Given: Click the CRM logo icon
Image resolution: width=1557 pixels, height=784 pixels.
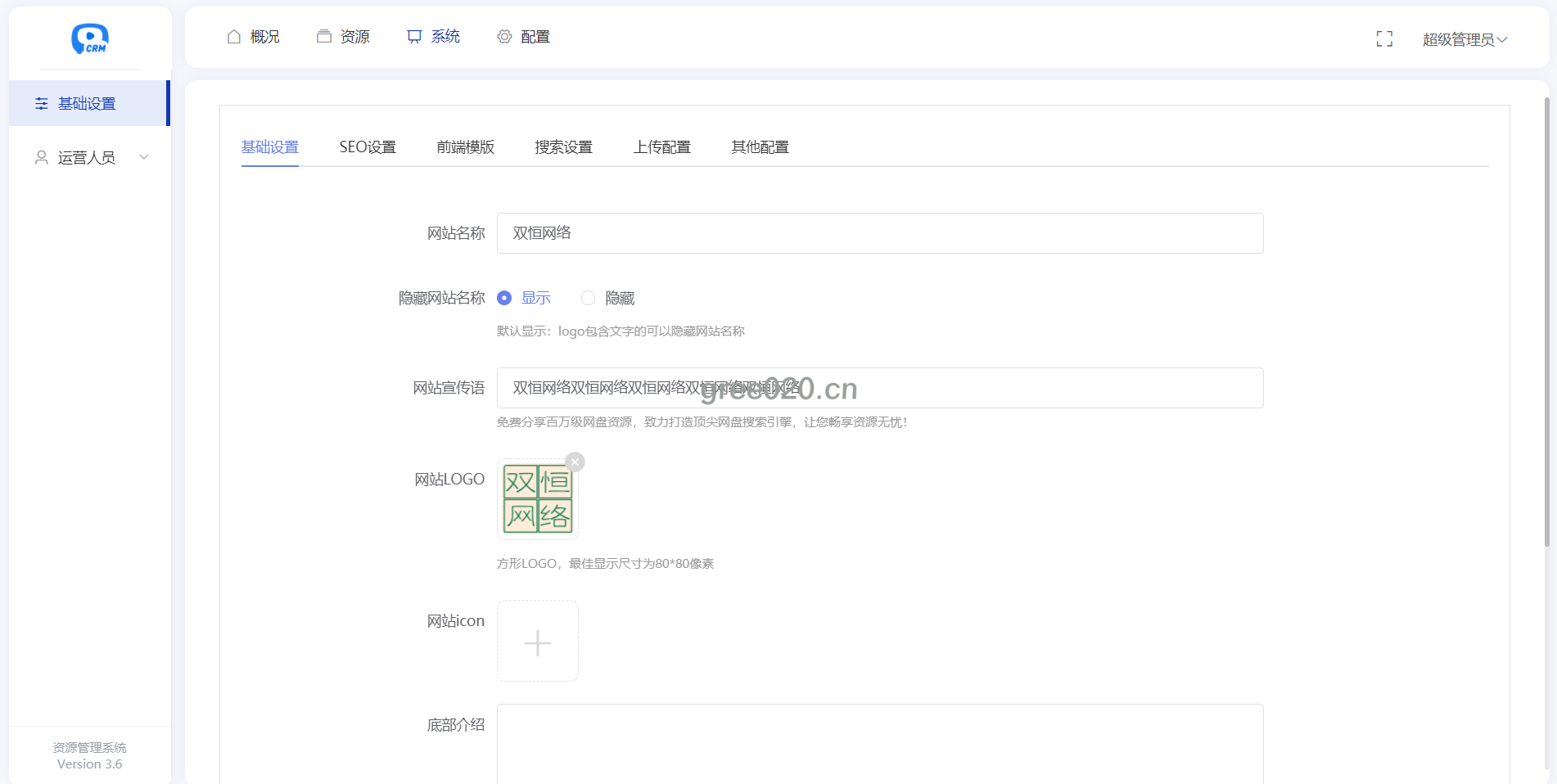Looking at the screenshot, I should coord(90,38).
